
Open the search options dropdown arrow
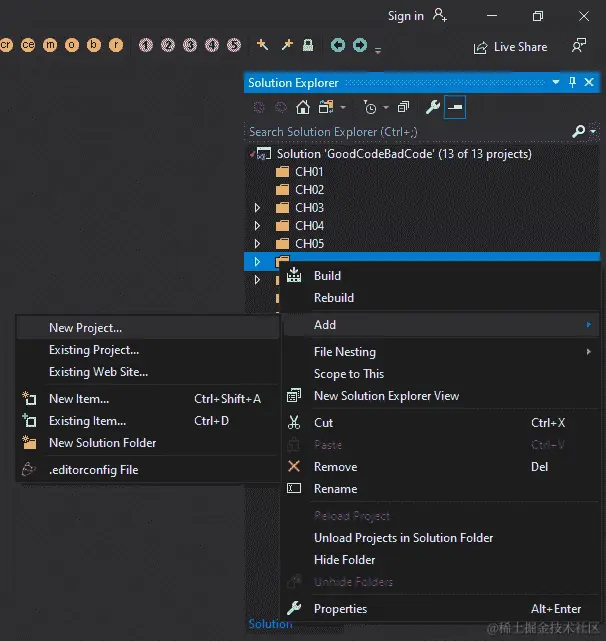click(593, 132)
